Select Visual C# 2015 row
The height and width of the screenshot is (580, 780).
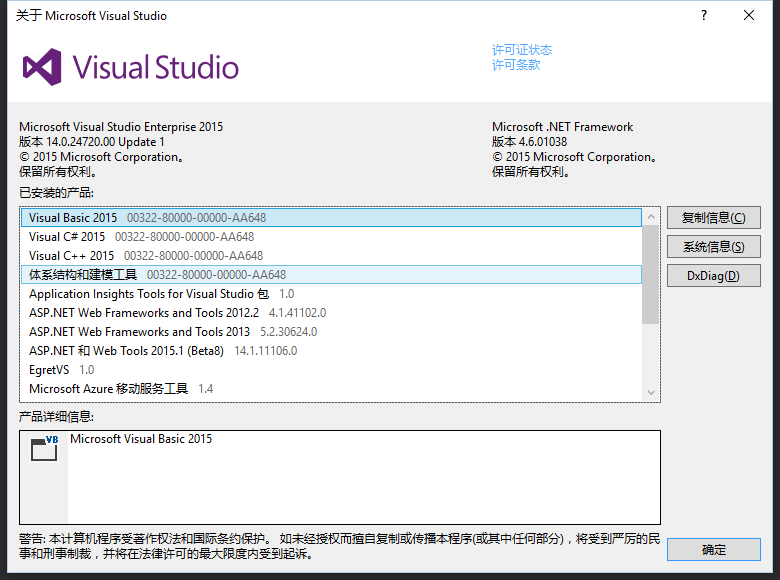(331, 237)
